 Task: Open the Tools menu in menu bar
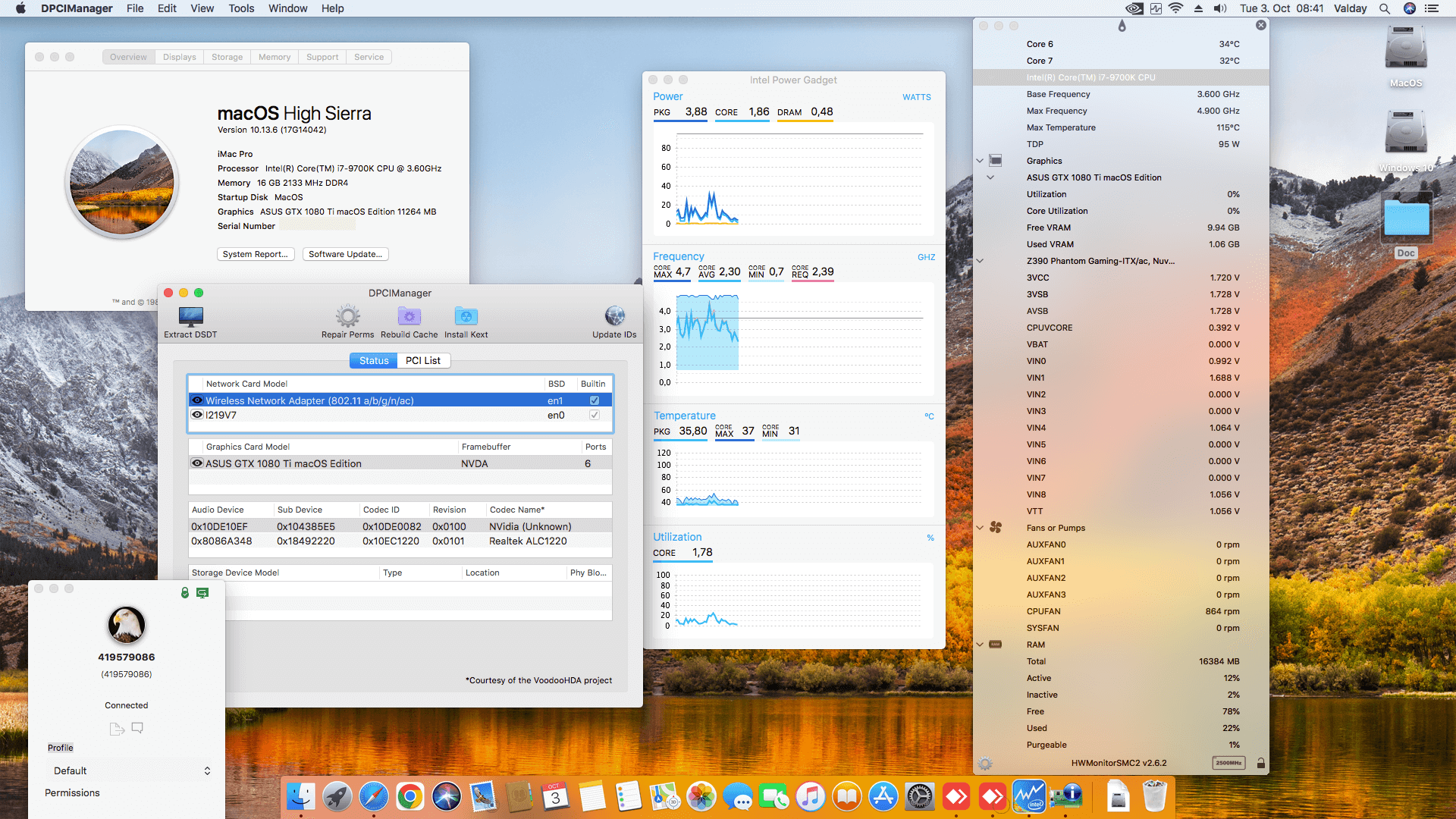coord(241,8)
